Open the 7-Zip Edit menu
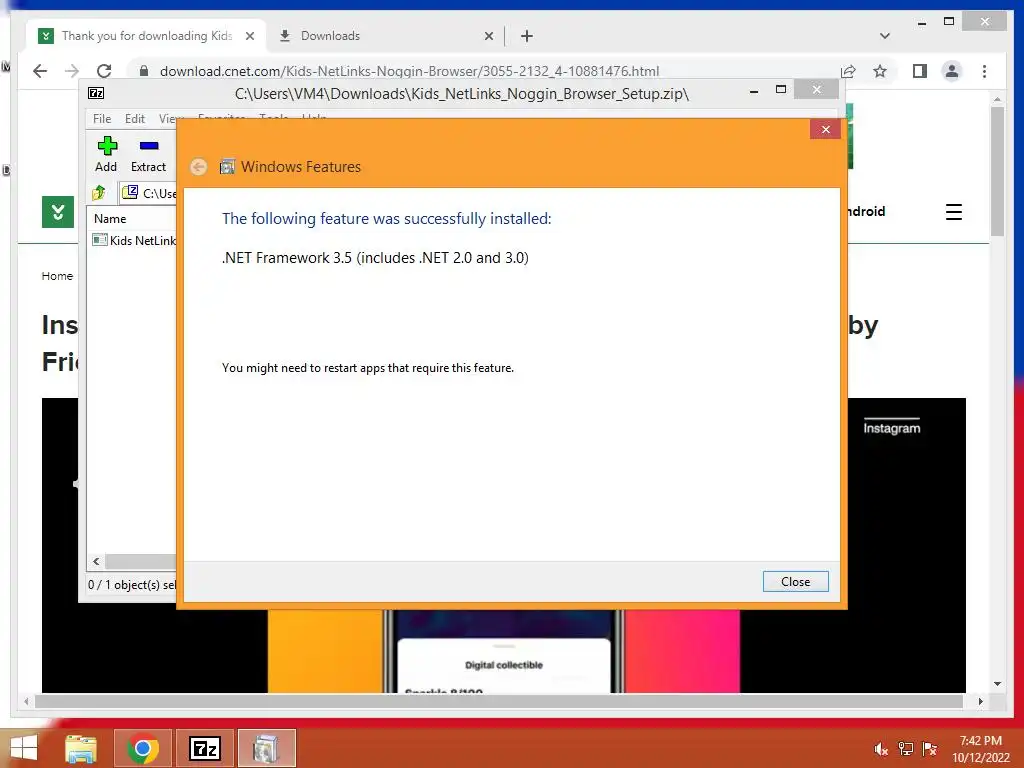This screenshot has height=768, width=1024. coord(135,118)
